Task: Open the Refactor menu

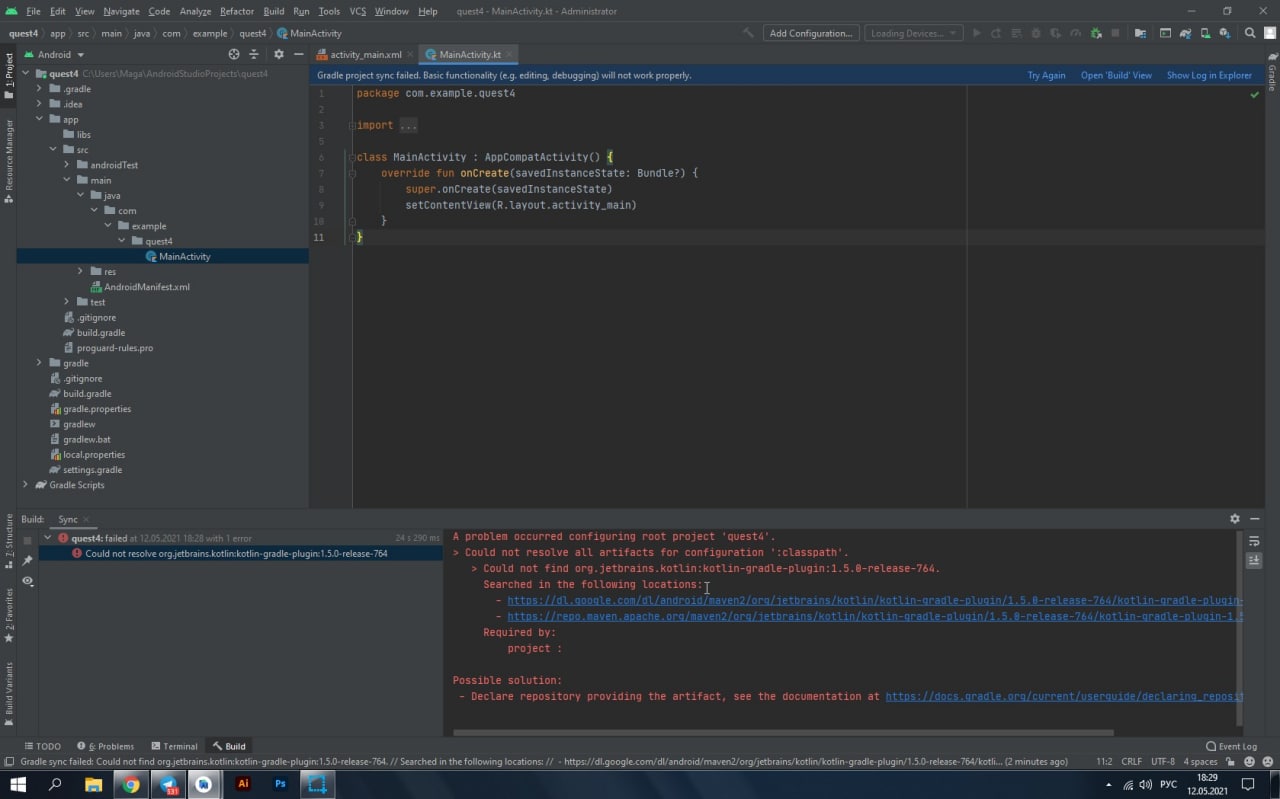Action: click(237, 11)
